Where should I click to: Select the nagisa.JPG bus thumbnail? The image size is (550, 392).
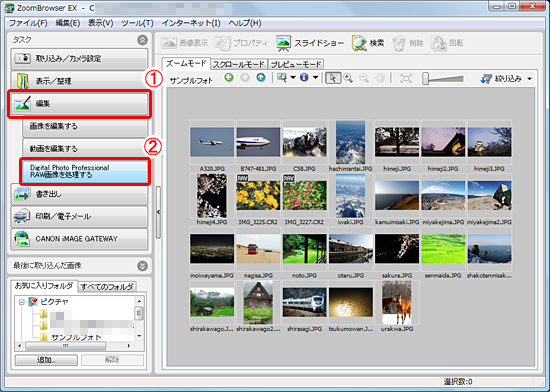(258, 249)
